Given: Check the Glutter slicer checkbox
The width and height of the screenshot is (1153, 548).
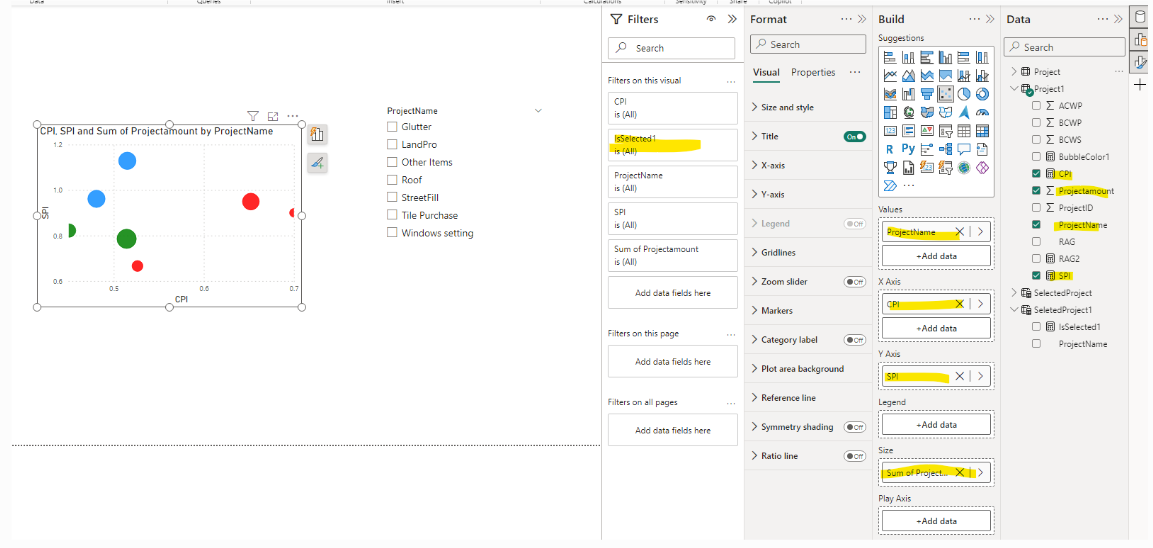Looking at the screenshot, I should point(392,127).
